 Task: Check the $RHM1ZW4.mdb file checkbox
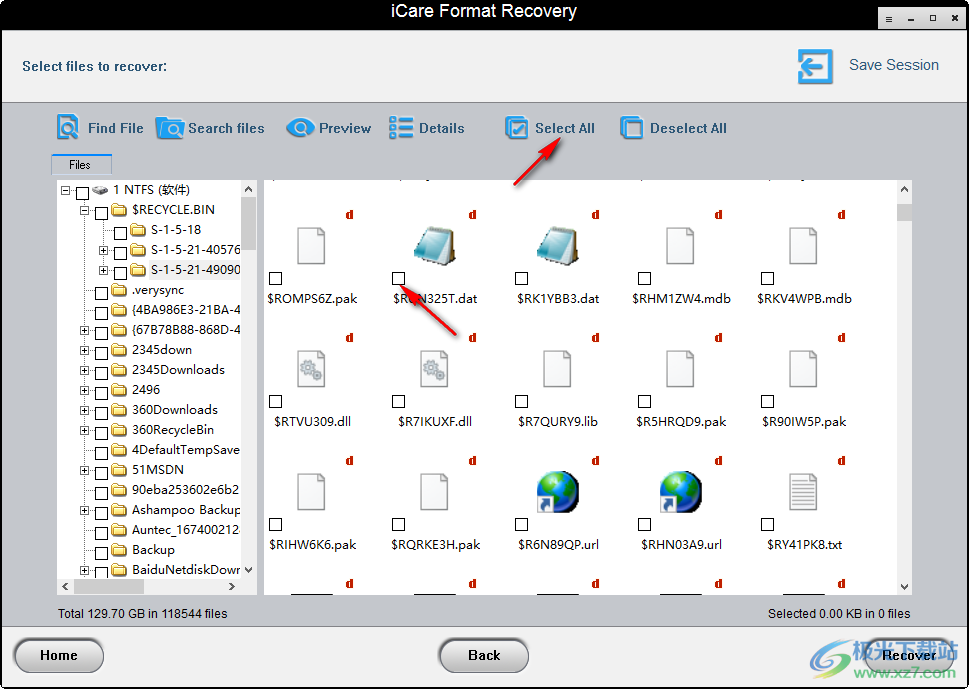point(645,279)
